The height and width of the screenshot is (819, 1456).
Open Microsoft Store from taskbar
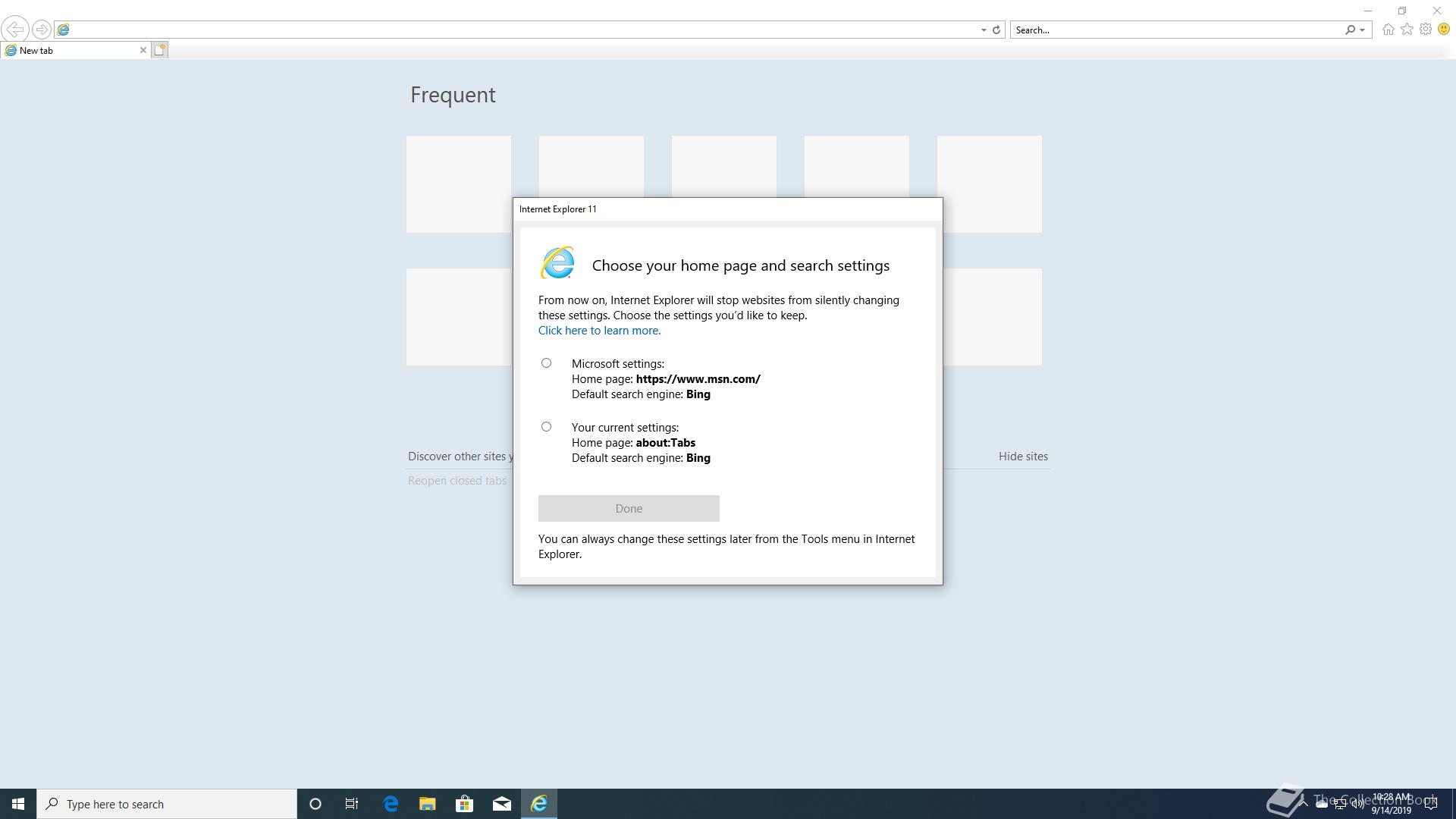(x=464, y=804)
